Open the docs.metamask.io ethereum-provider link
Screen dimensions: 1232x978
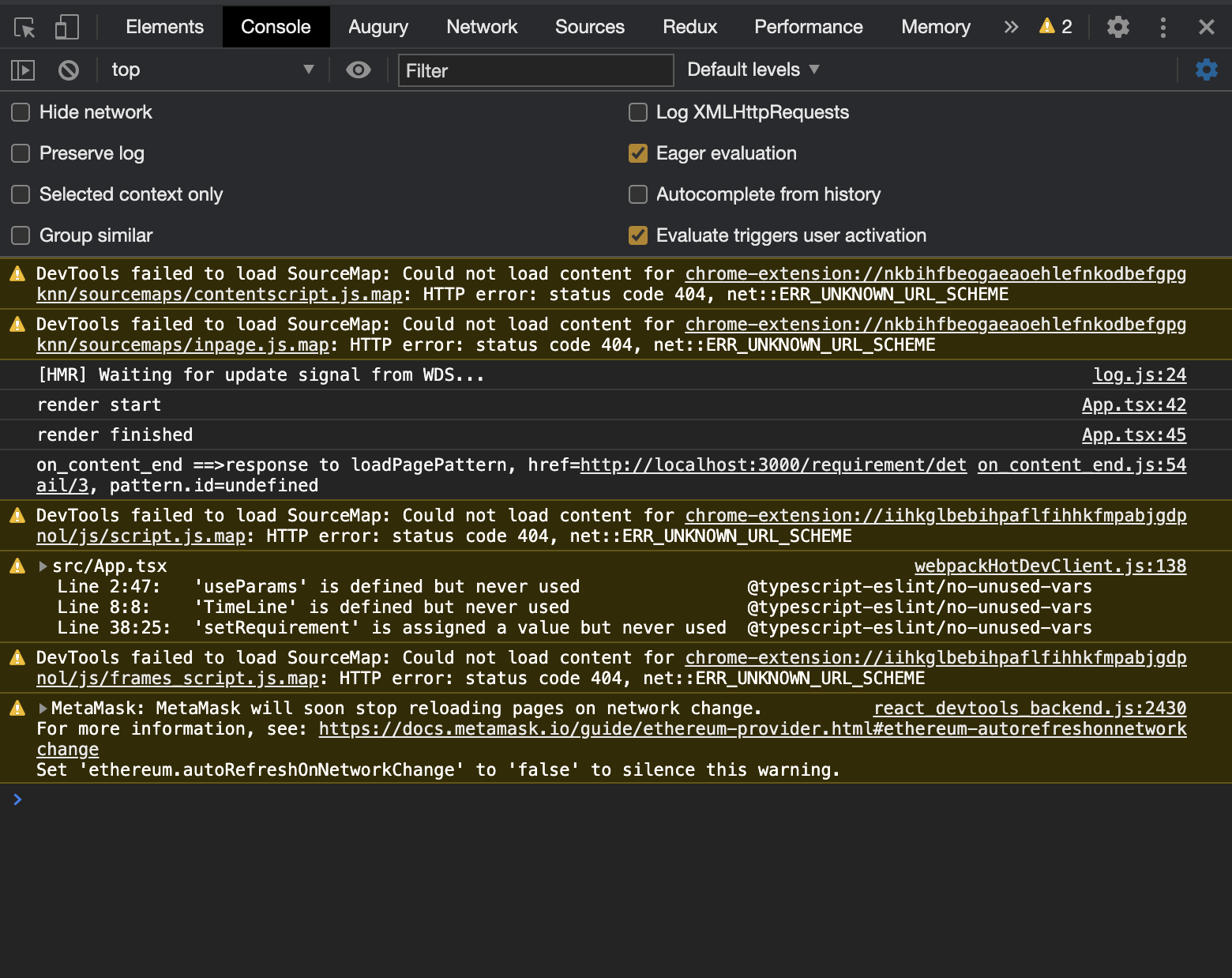tap(753, 729)
